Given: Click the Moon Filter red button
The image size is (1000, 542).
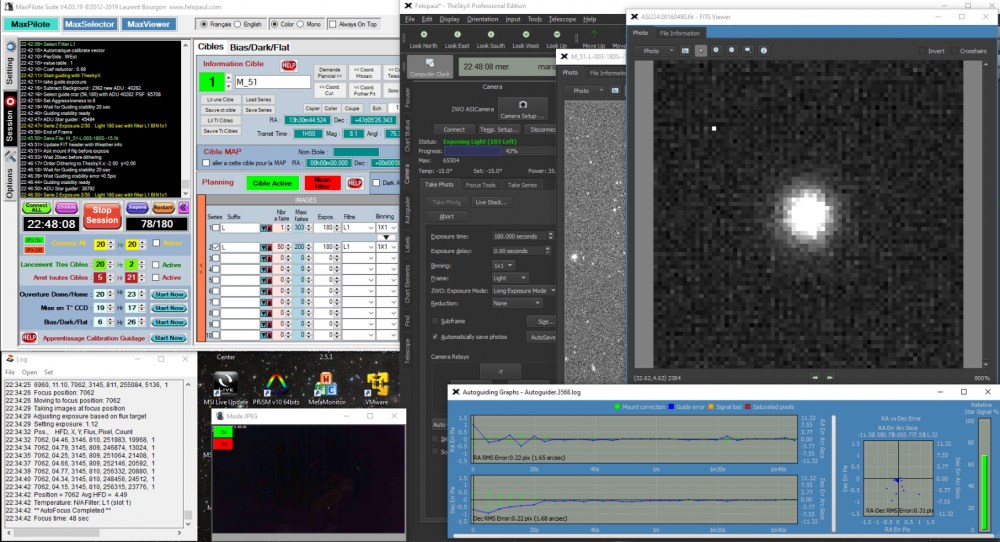Looking at the screenshot, I should (322, 183).
